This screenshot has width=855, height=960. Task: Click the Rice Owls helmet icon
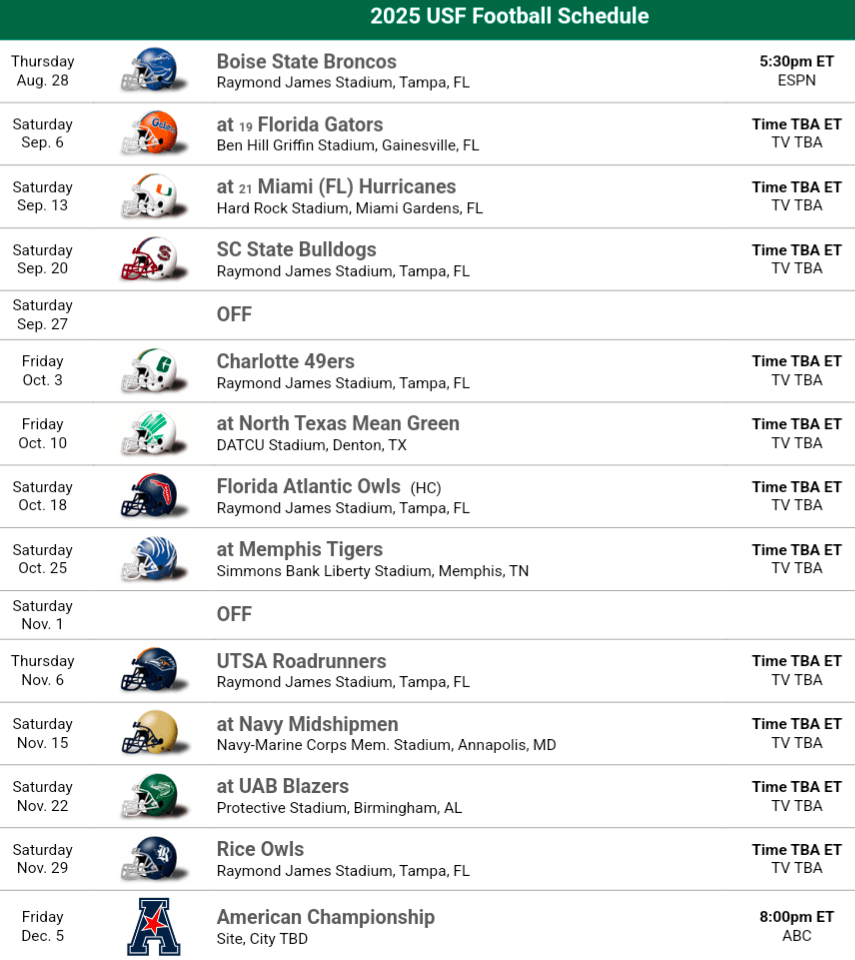[149, 859]
